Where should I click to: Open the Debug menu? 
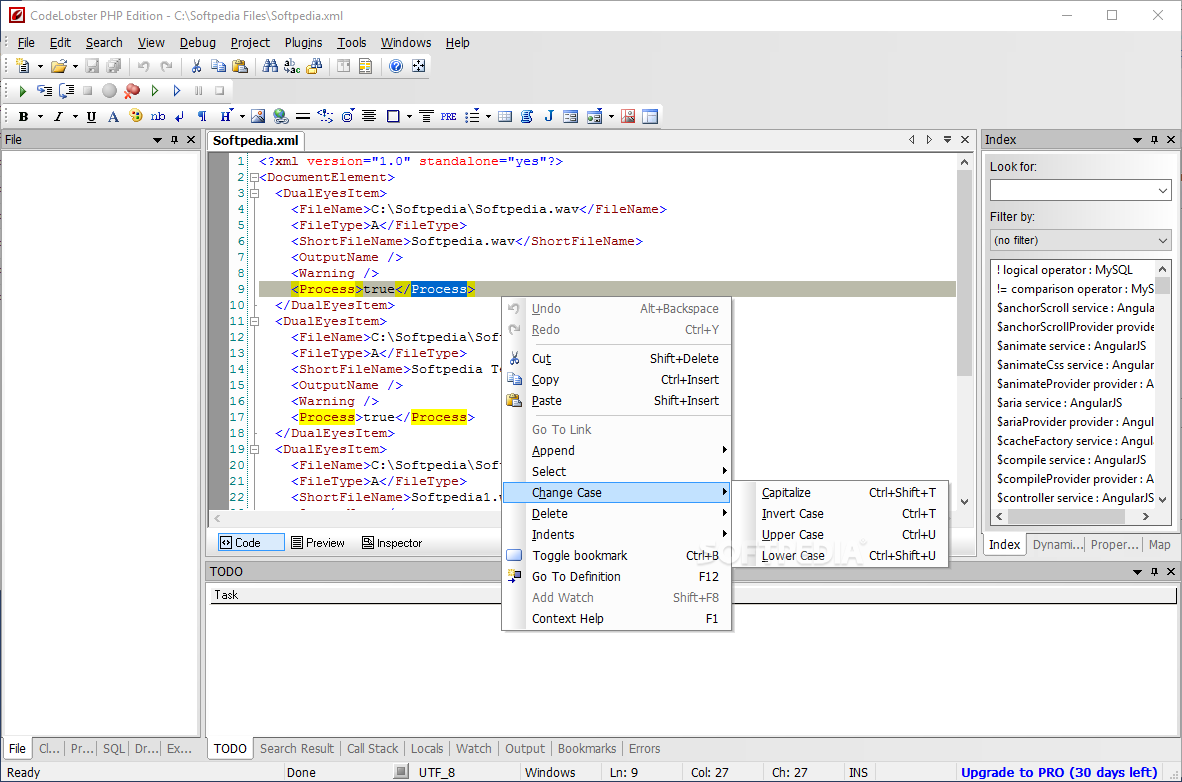pos(198,43)
